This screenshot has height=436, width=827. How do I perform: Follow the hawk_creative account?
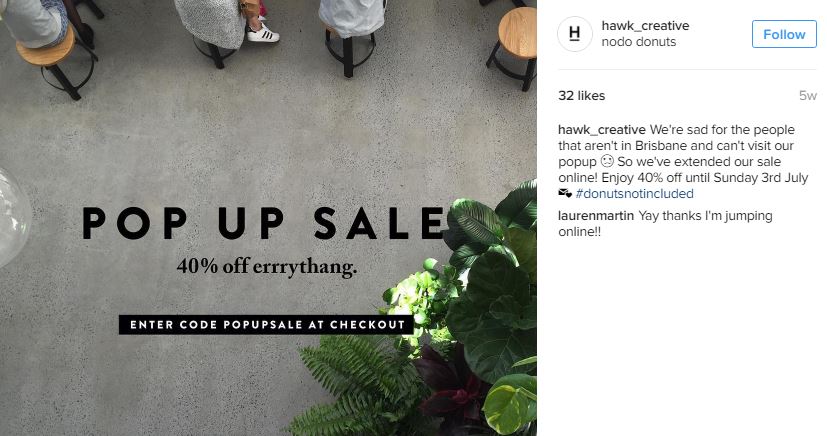783,34
